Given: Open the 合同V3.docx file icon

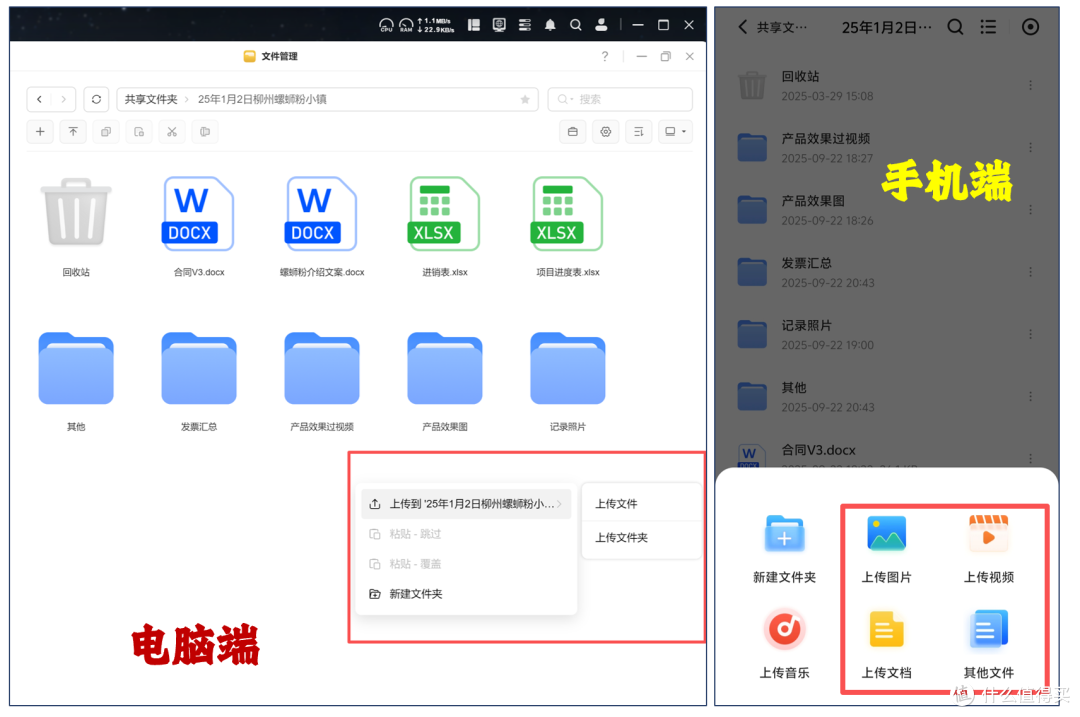Looking at the screenshot, I should (198, 214).
